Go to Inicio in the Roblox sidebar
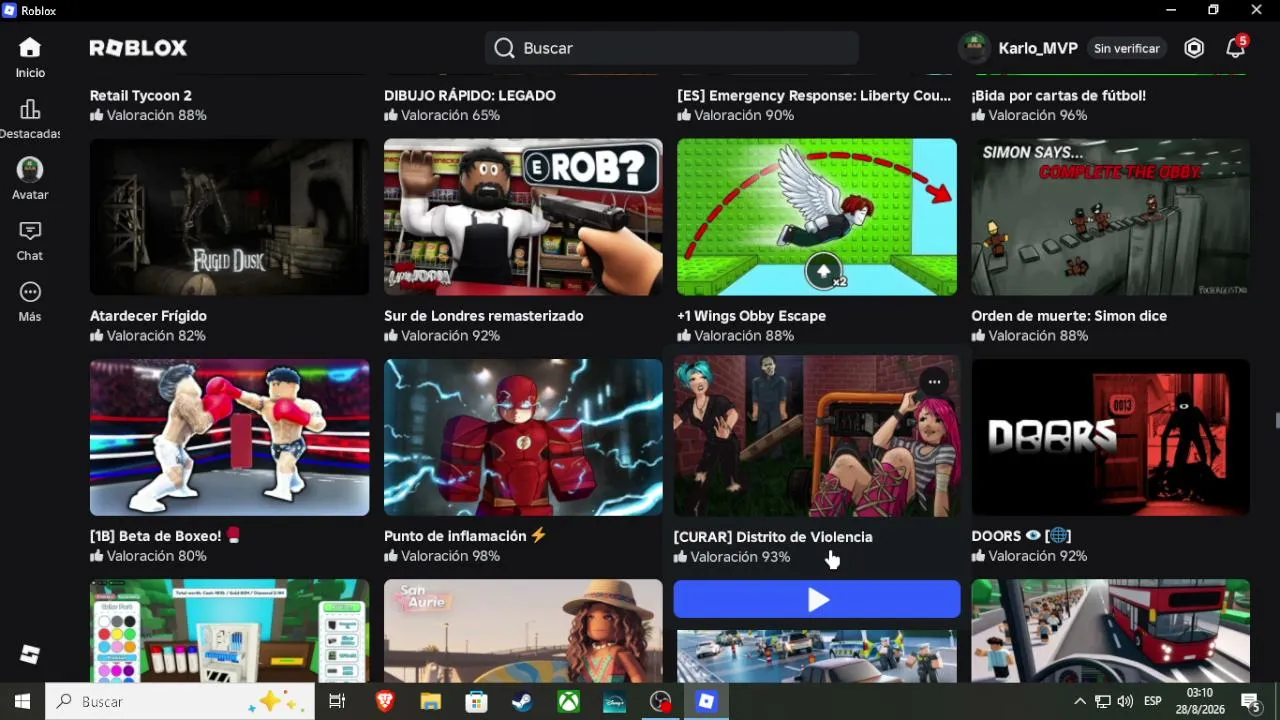1280x720 pixels. click(30, 57)
